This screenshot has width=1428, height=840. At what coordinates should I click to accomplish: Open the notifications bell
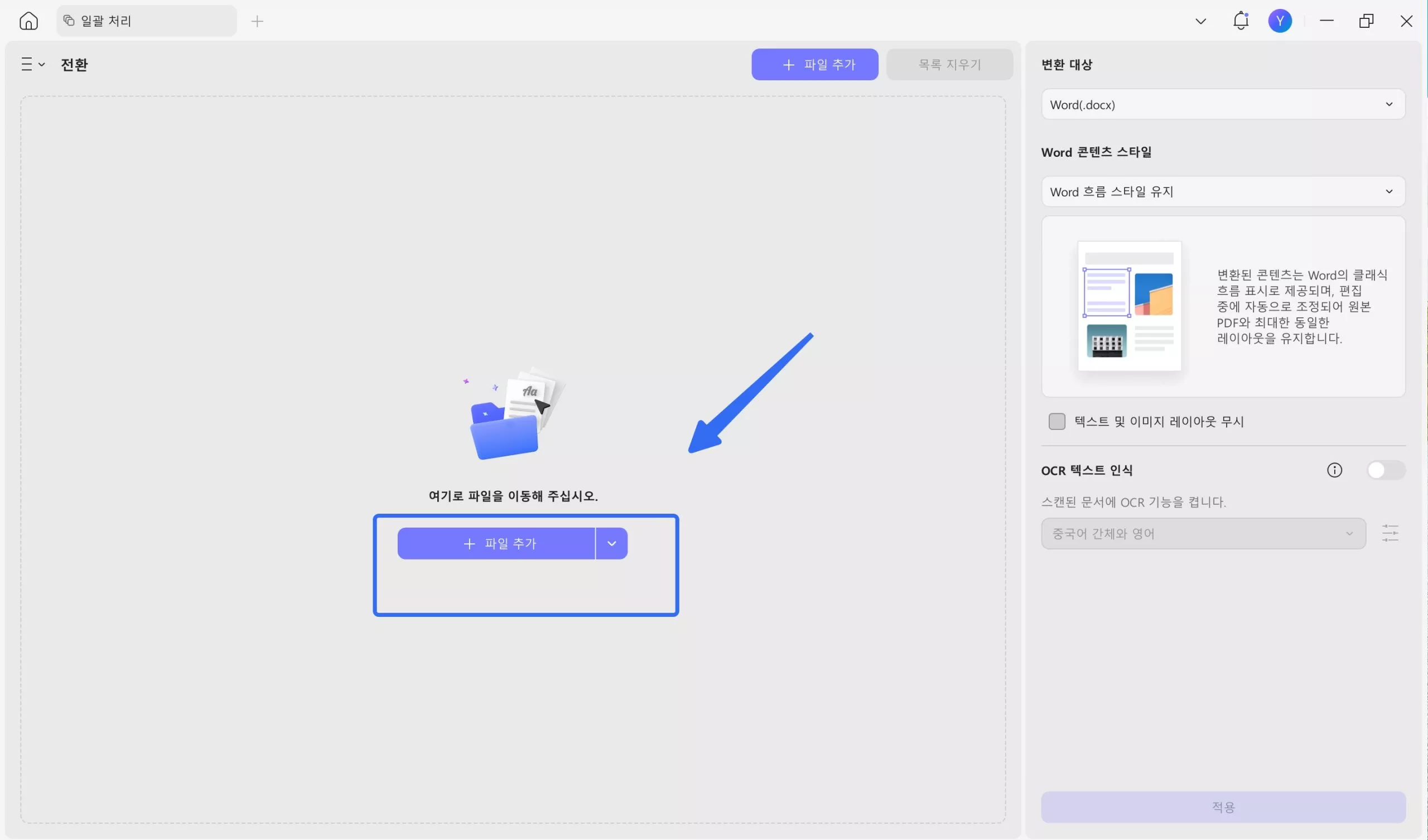click(1241, 21)
